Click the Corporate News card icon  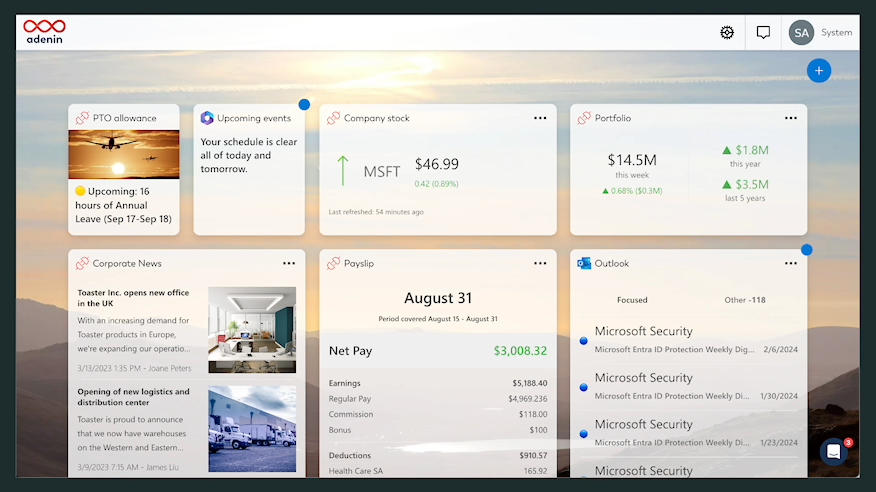(82, 263)
